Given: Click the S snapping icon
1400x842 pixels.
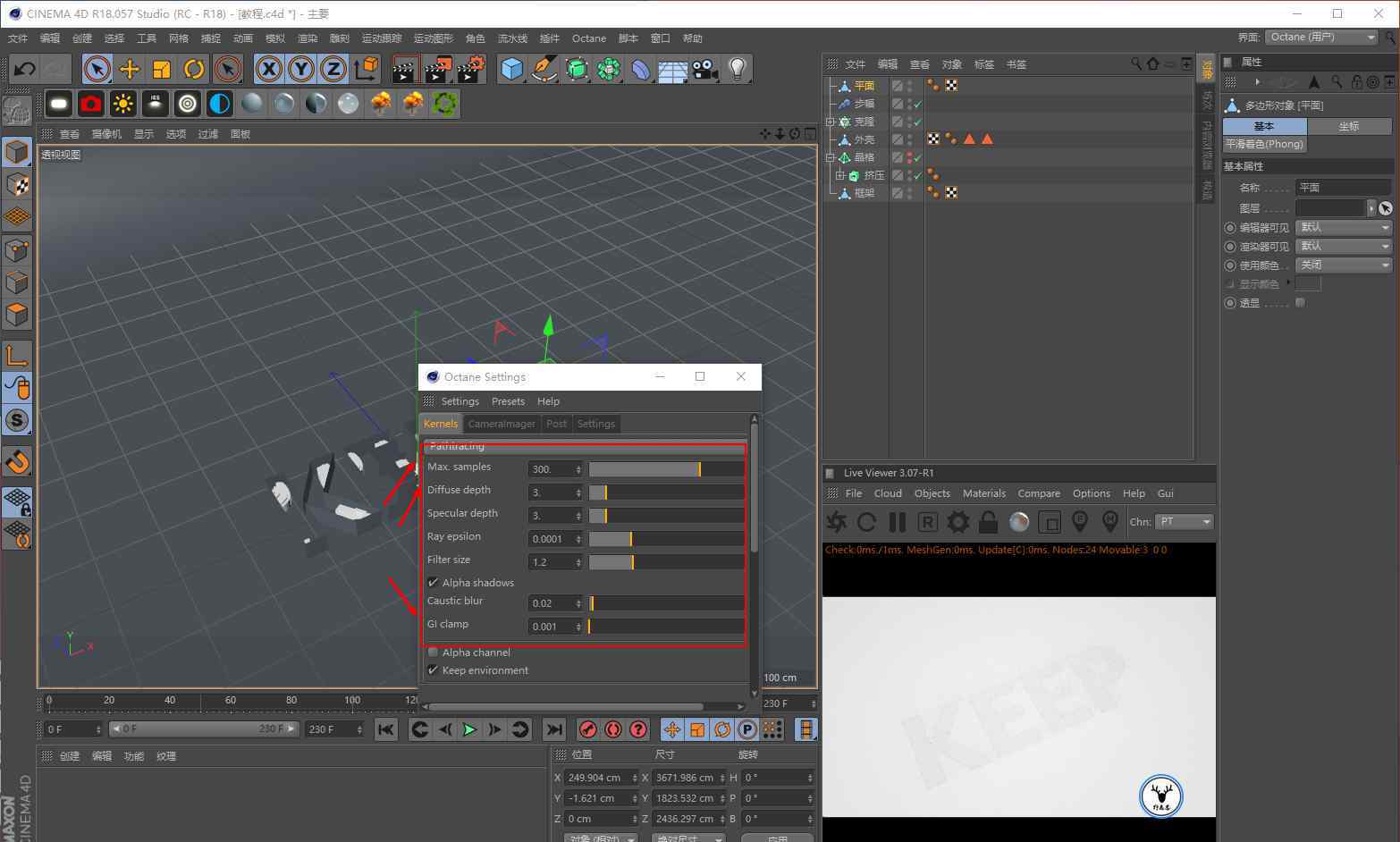Looking at the screenshot, I should [17, 420].
